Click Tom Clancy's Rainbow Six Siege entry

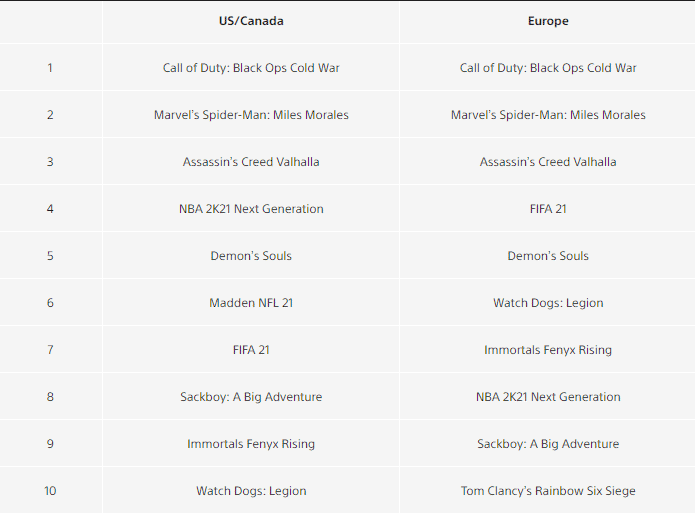[548, 491]
